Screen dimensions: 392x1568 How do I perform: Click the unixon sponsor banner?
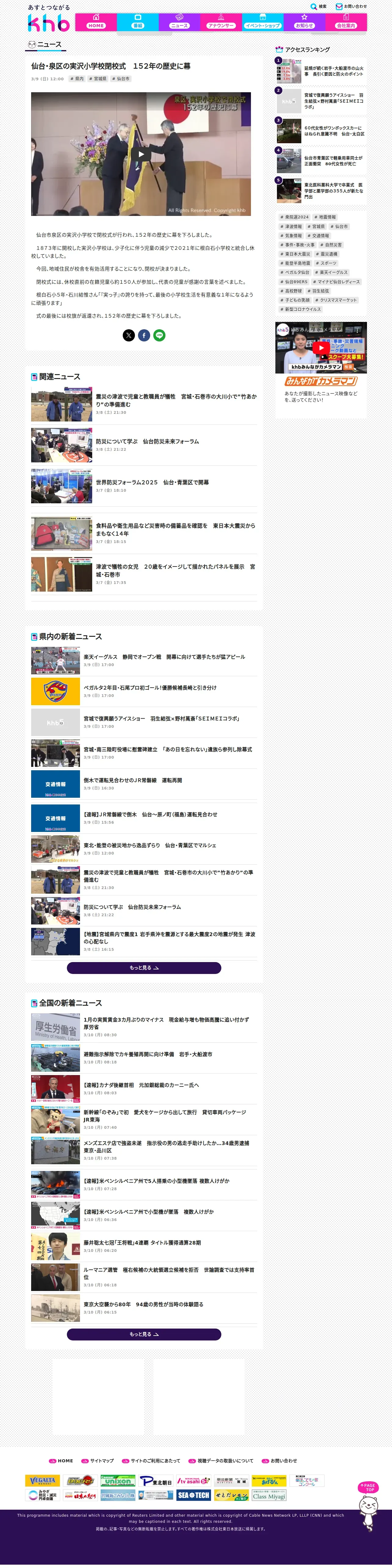coord(118,1481)
